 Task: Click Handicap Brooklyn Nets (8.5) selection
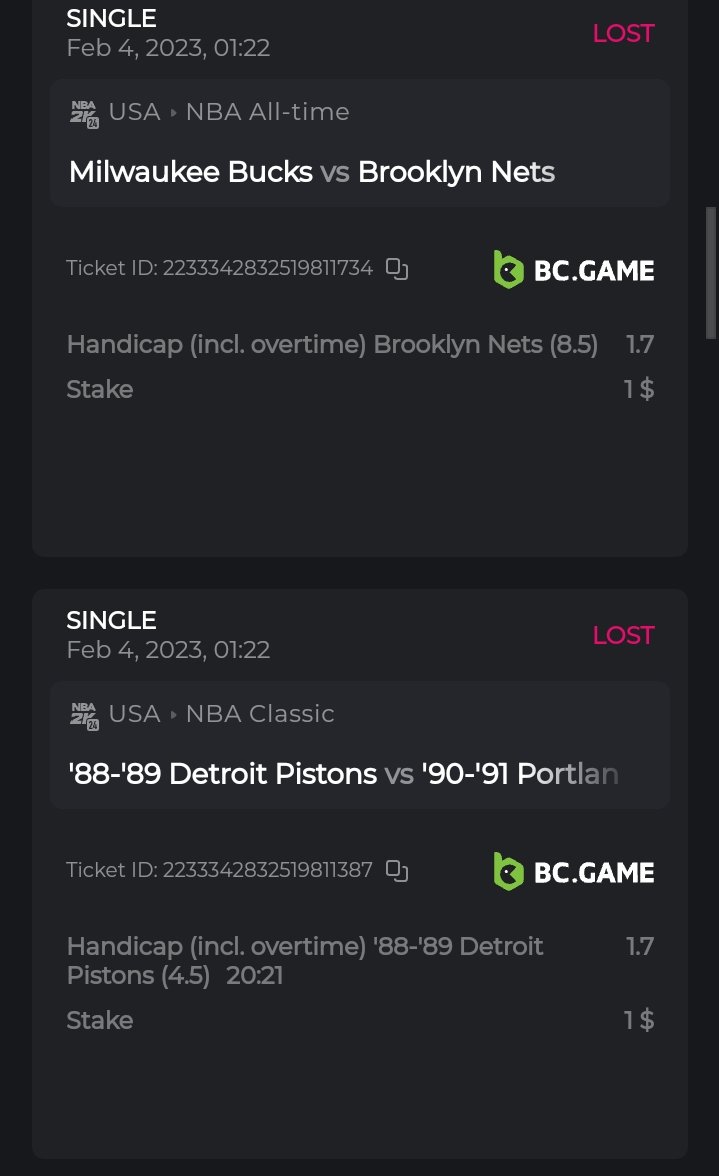click(332, 345)
